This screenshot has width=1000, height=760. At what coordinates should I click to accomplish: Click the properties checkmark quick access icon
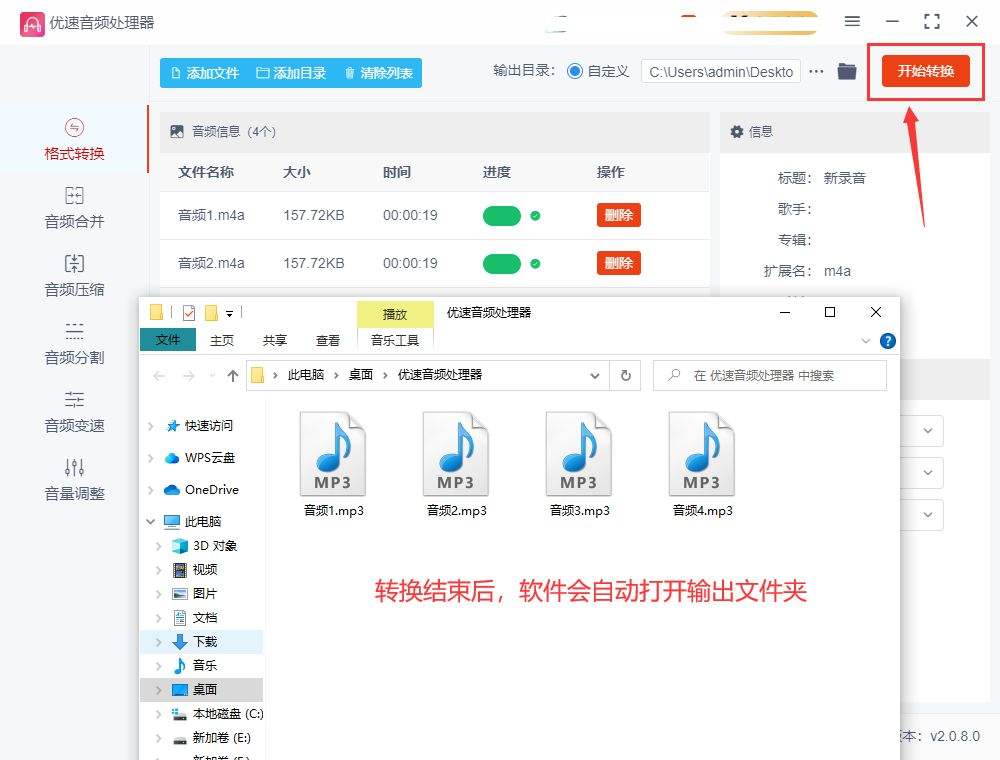[x=189, y=312]
